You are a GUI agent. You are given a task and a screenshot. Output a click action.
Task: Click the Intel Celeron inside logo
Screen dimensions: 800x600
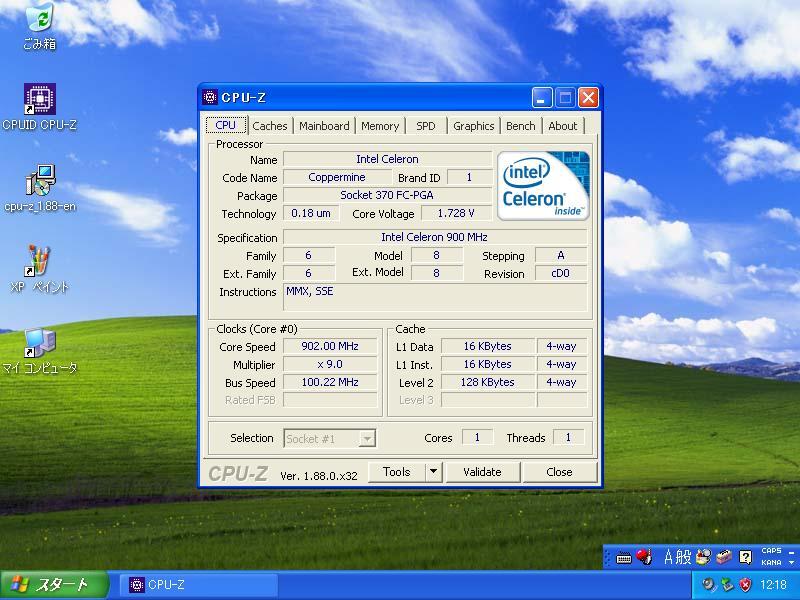tap(543, 185)
